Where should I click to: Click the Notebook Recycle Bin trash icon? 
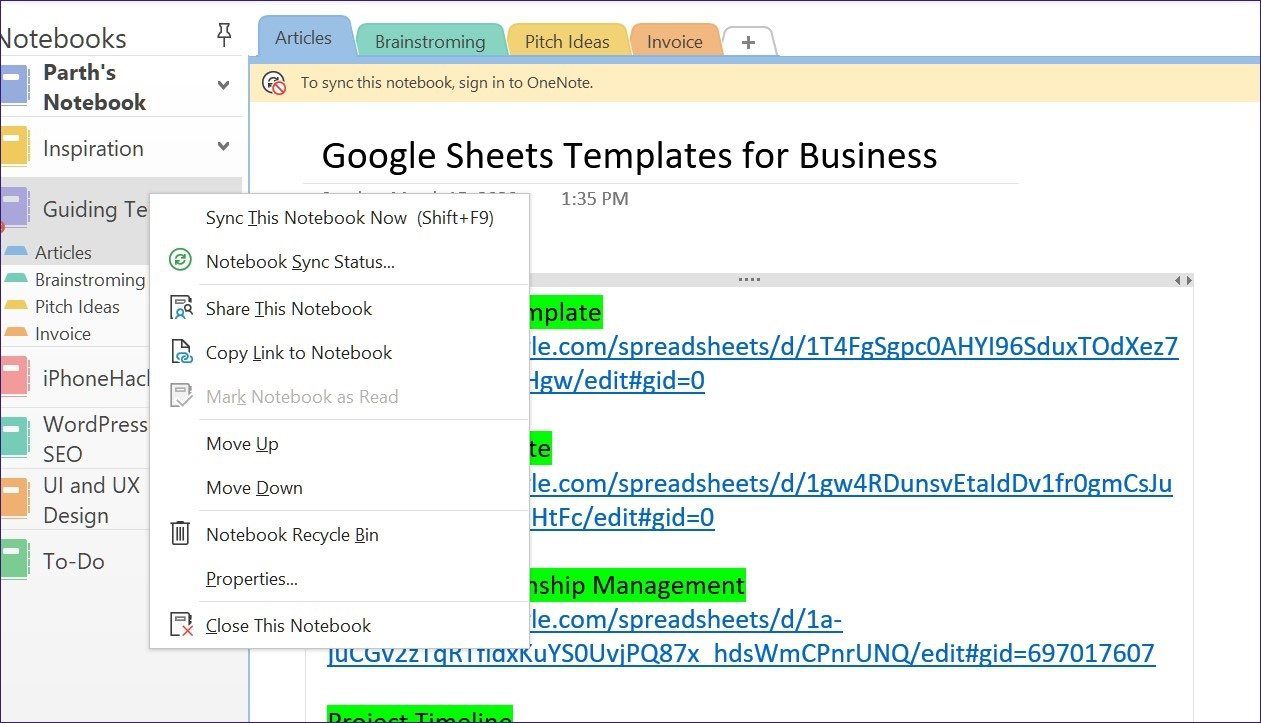180,533
